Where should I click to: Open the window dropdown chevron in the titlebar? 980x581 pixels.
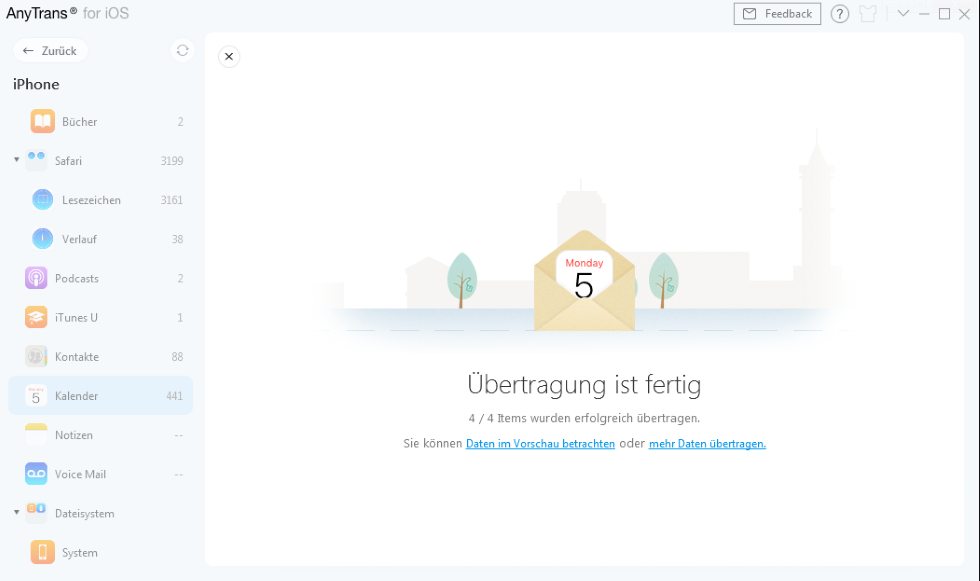click(903, 14)
